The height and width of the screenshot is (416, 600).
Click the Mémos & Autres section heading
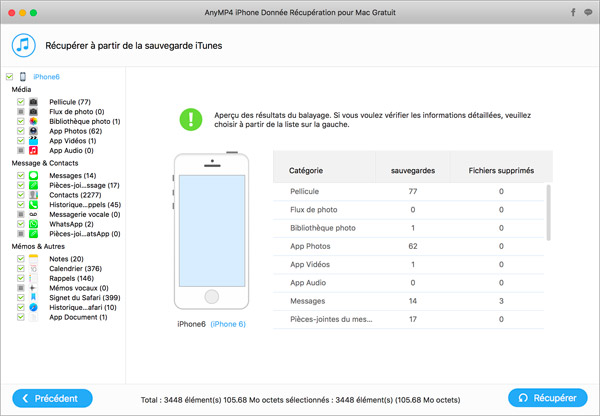[x=38, y=246]
